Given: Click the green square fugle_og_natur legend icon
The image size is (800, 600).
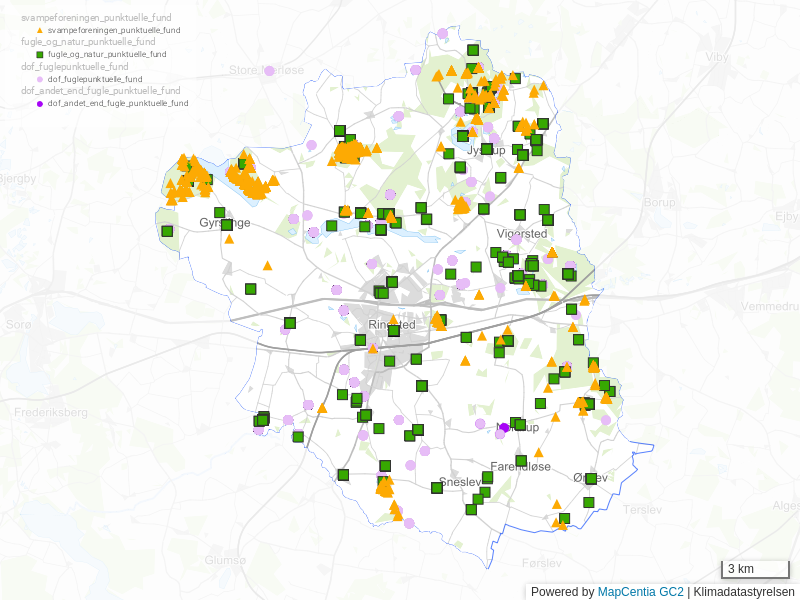Looking at the screenshot, I should coord(39,54).
